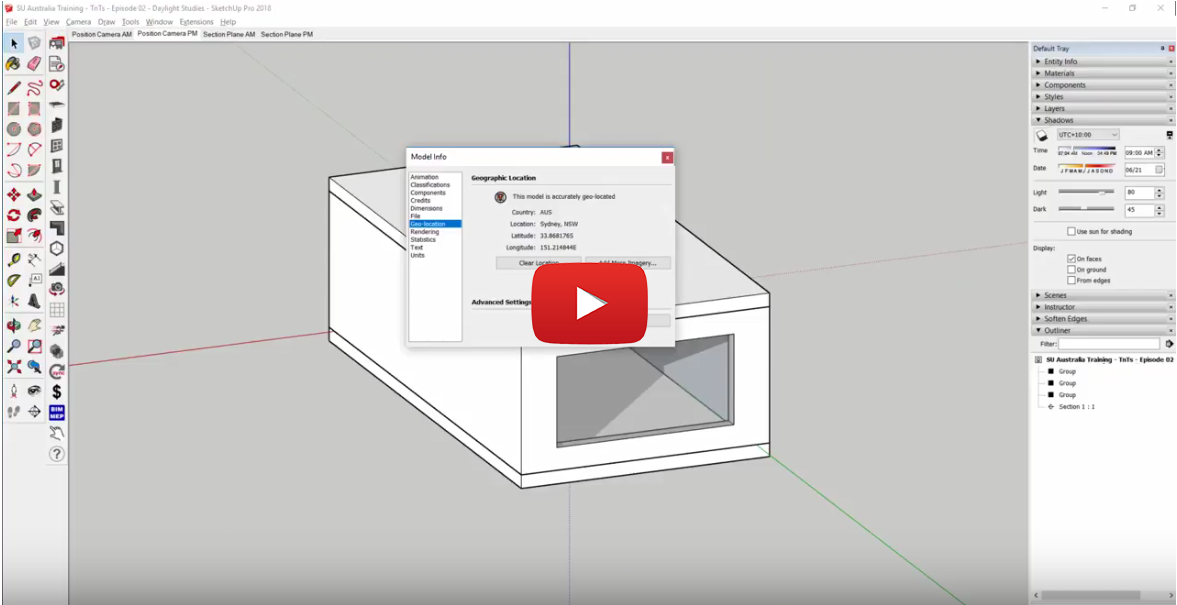Open the UTC+10:00 time zone dropdown
Image resolution: width=1177 pixels, height=605 pixels.
click(x=1088, y=134)
